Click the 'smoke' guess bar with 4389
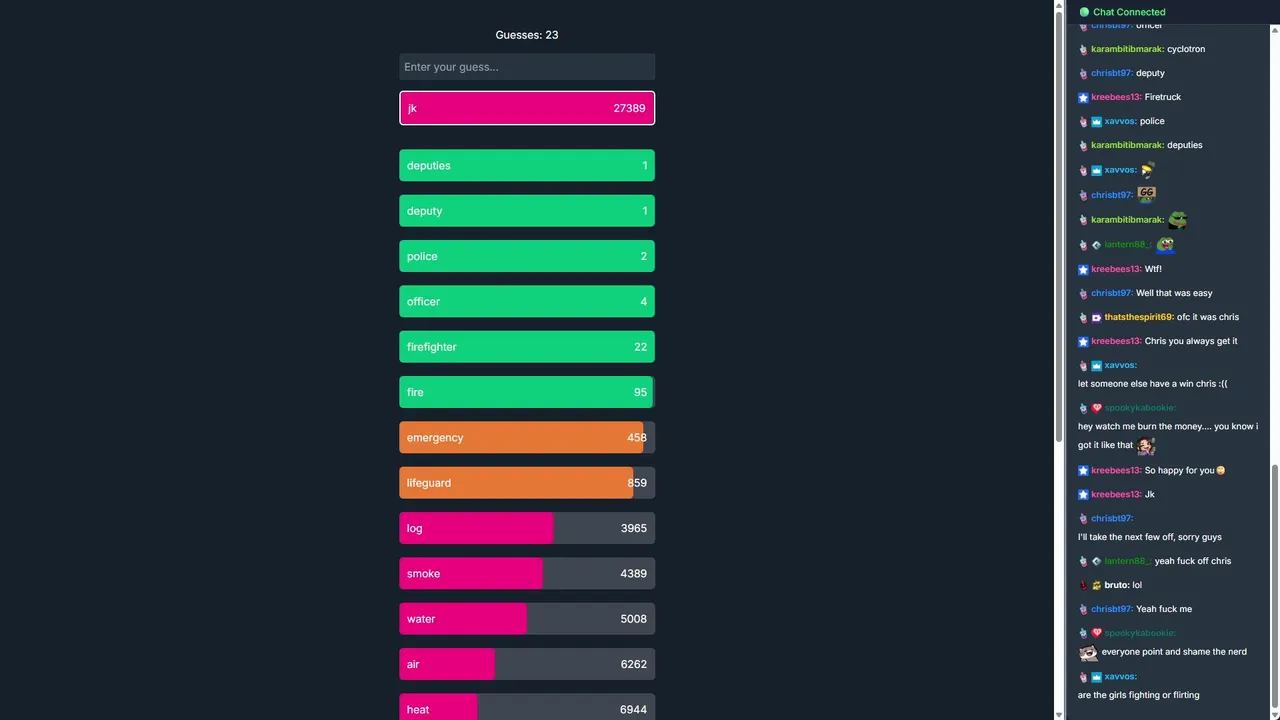Screen dimensions: 1280x720 [527, 574]
